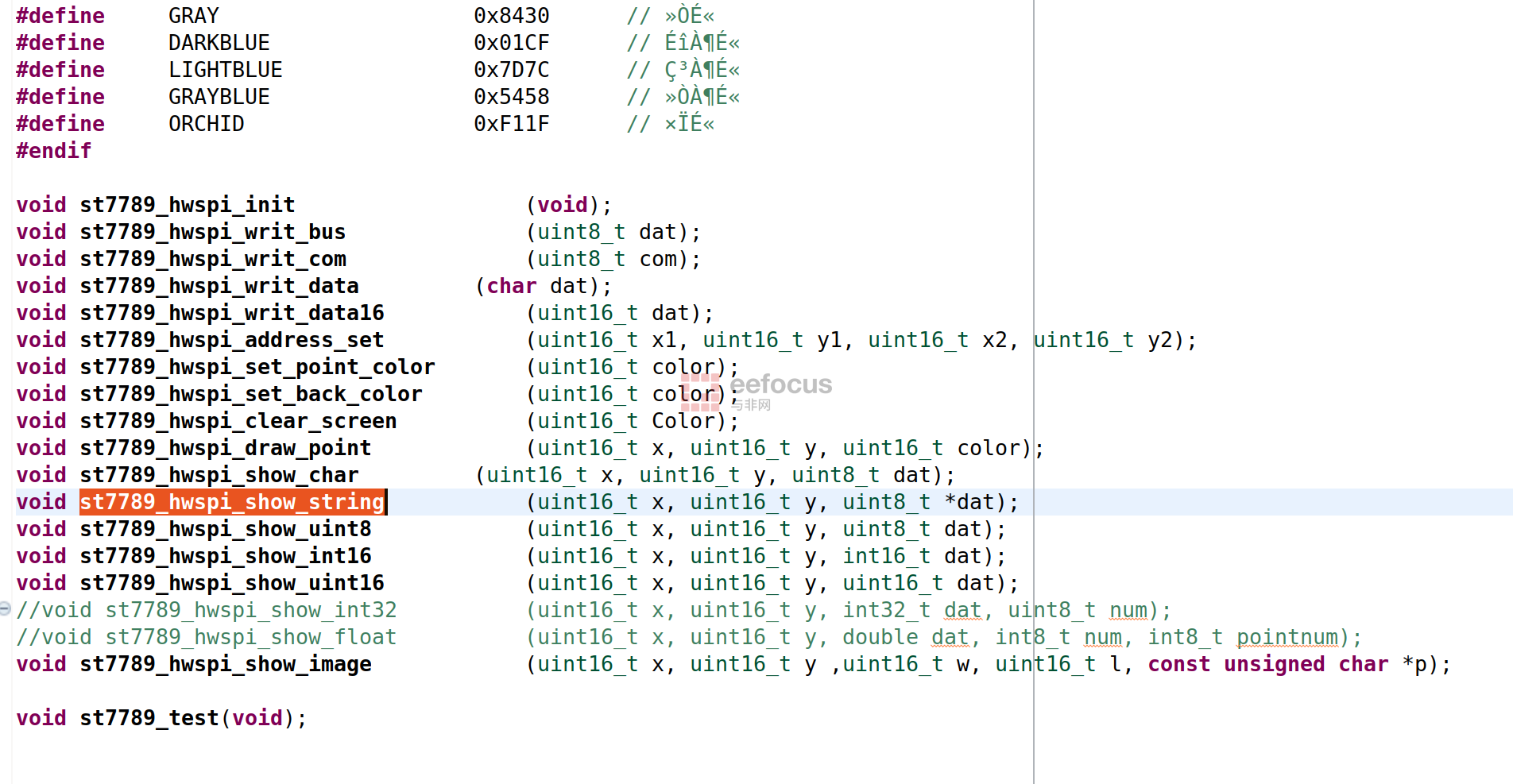Click the pointnum parameter in show_float comment
The height and width of the screenshot is (784, 1513).
tap(1287, 637)
